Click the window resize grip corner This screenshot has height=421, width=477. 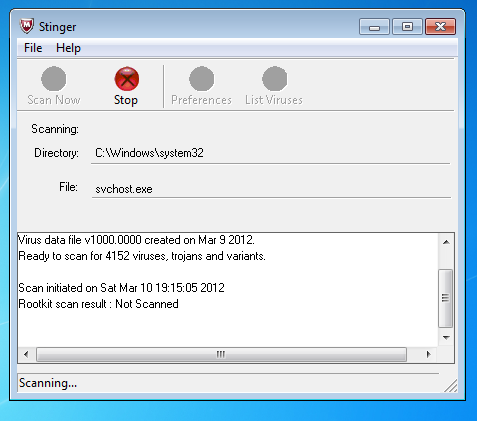[x=451, y=386]
